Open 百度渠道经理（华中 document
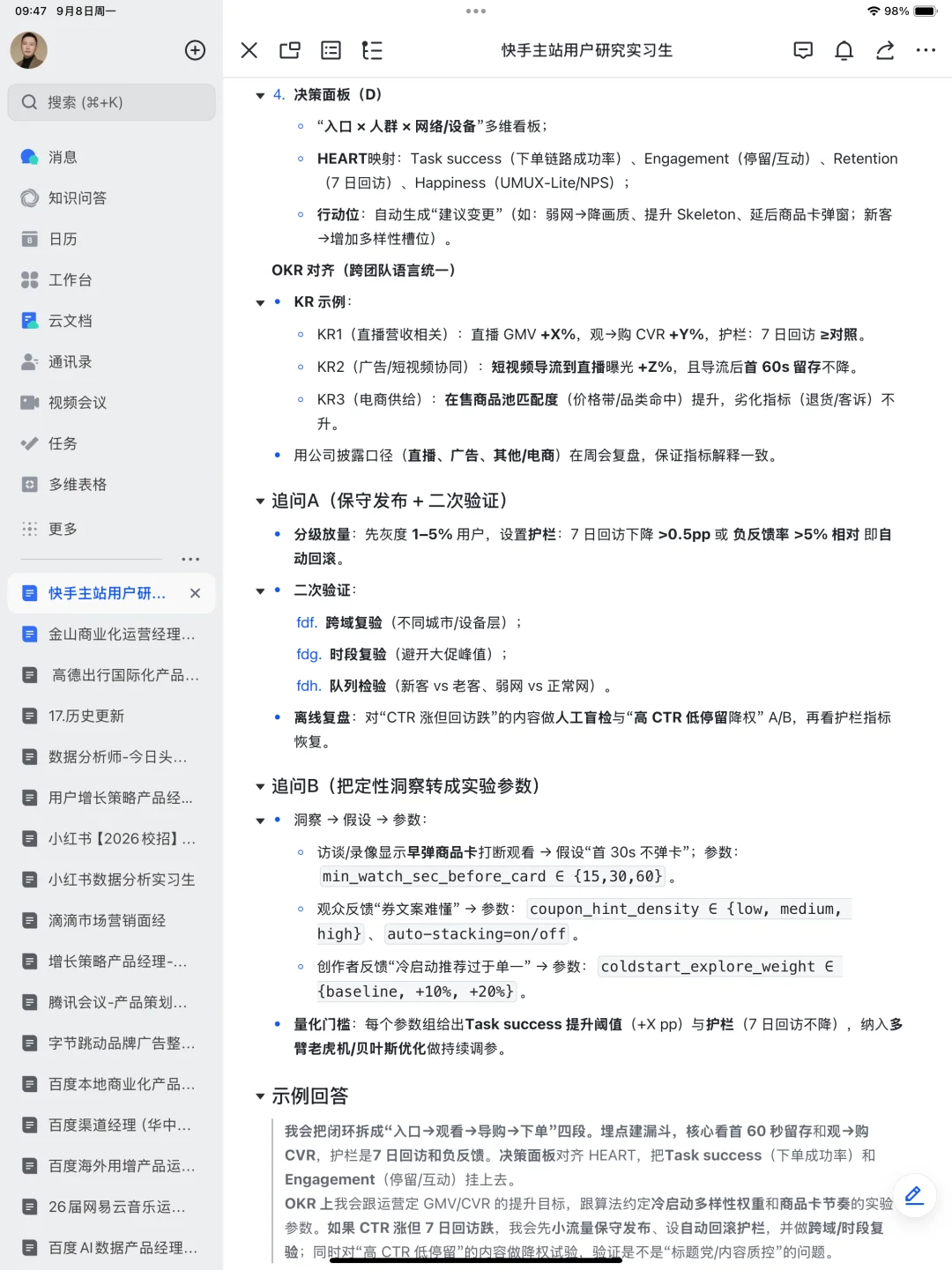This screenshot has width=952, height=1270. click(x=112, y=1125)
